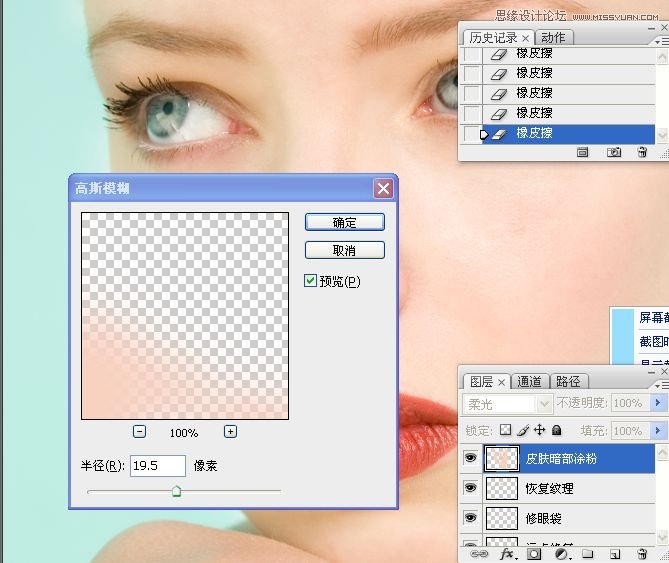The image size is (669, 563).
Task: Minimize the Layers panel
Action: [x=651, y=372]
